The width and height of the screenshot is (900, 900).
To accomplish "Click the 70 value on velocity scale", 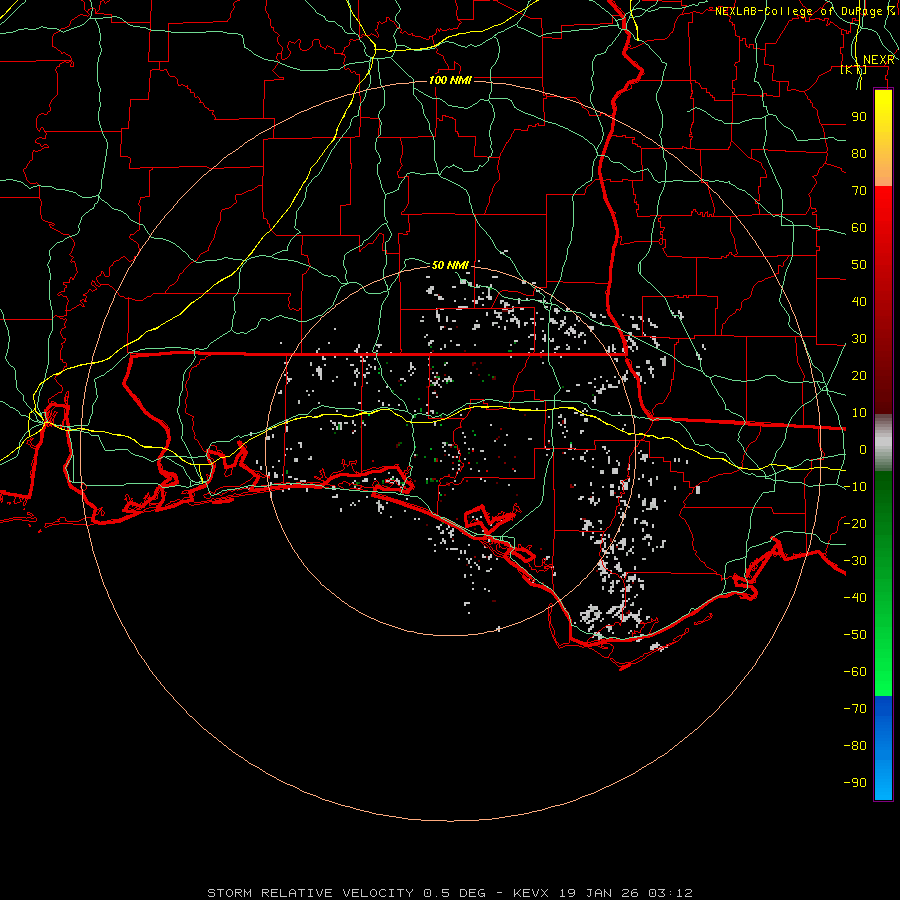I will (859, 191).
